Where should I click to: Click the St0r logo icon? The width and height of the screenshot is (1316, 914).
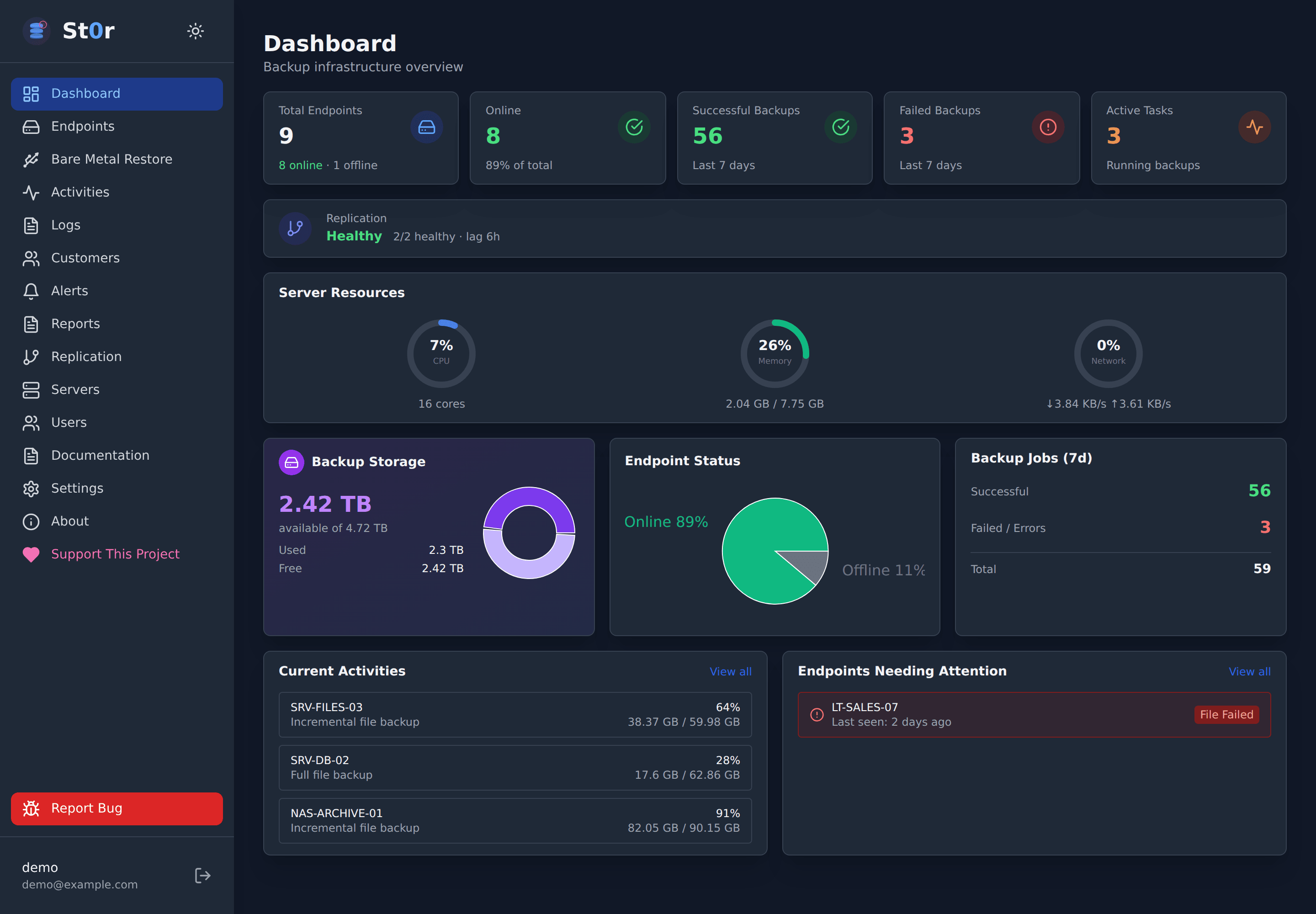pyautogui.click(x=37, y=31)
